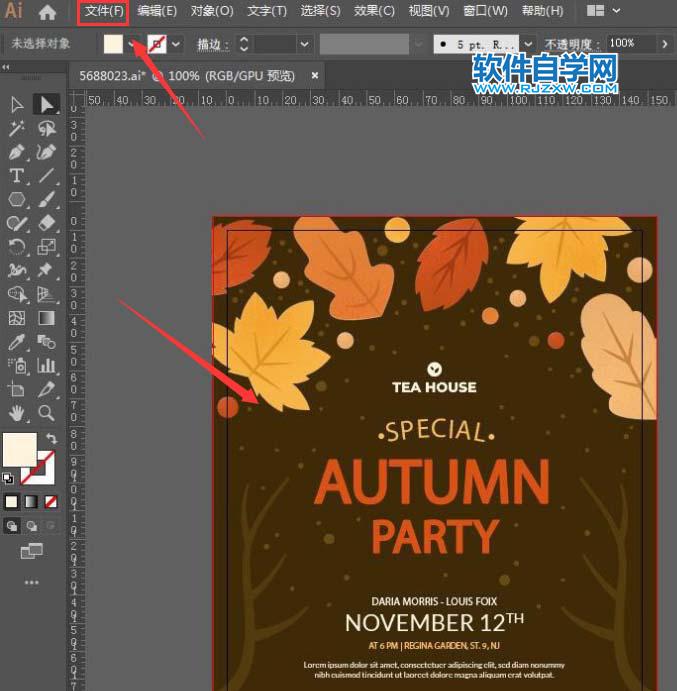Image resolution: width=677 pixels, height=691 pixels.
Task: Select the Type (T) tool
Action: (x=17, y=175)
